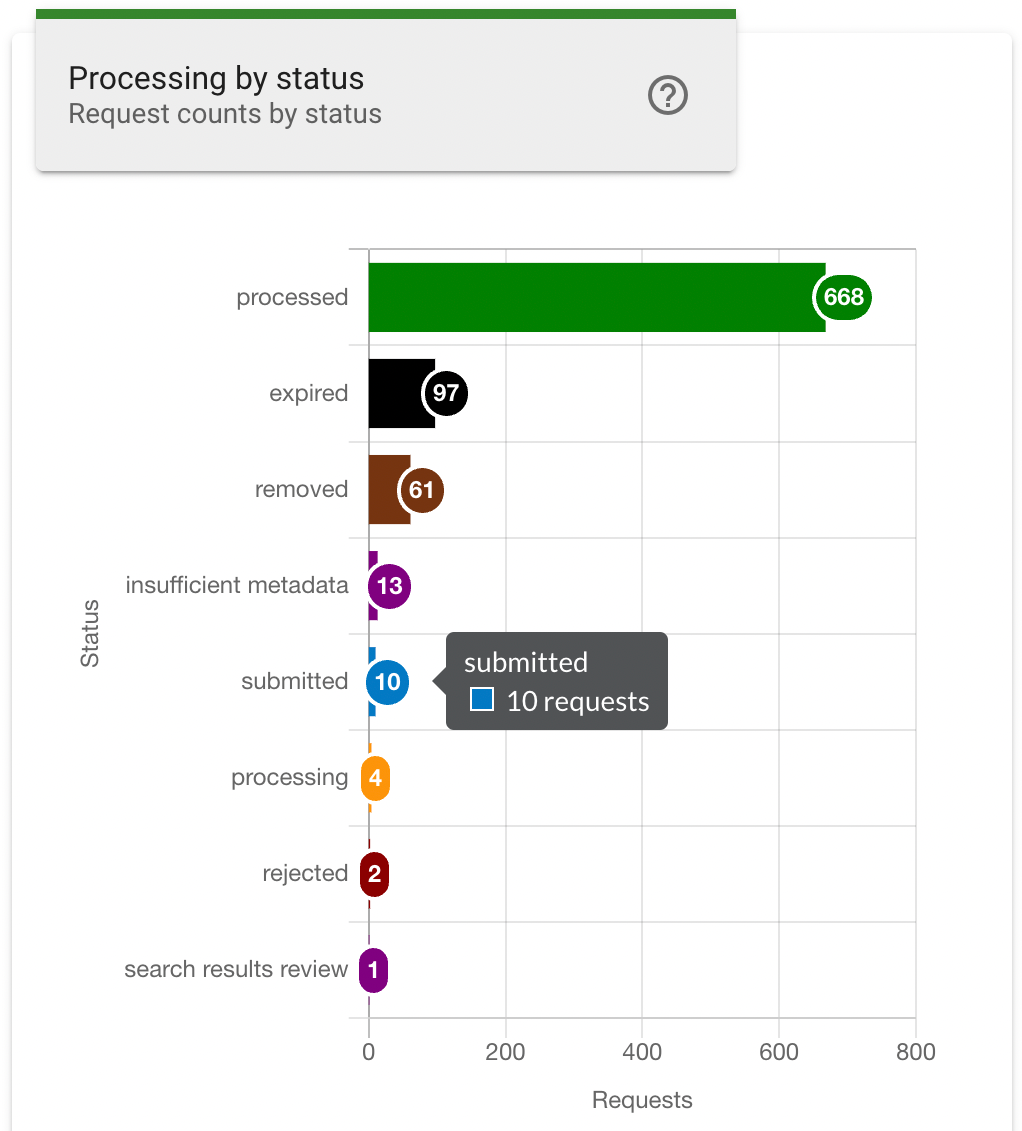The width and height of the screenshot is (1022, 1131).
Task: Click the '800' axis tick label
Action: coord(917,1052)
